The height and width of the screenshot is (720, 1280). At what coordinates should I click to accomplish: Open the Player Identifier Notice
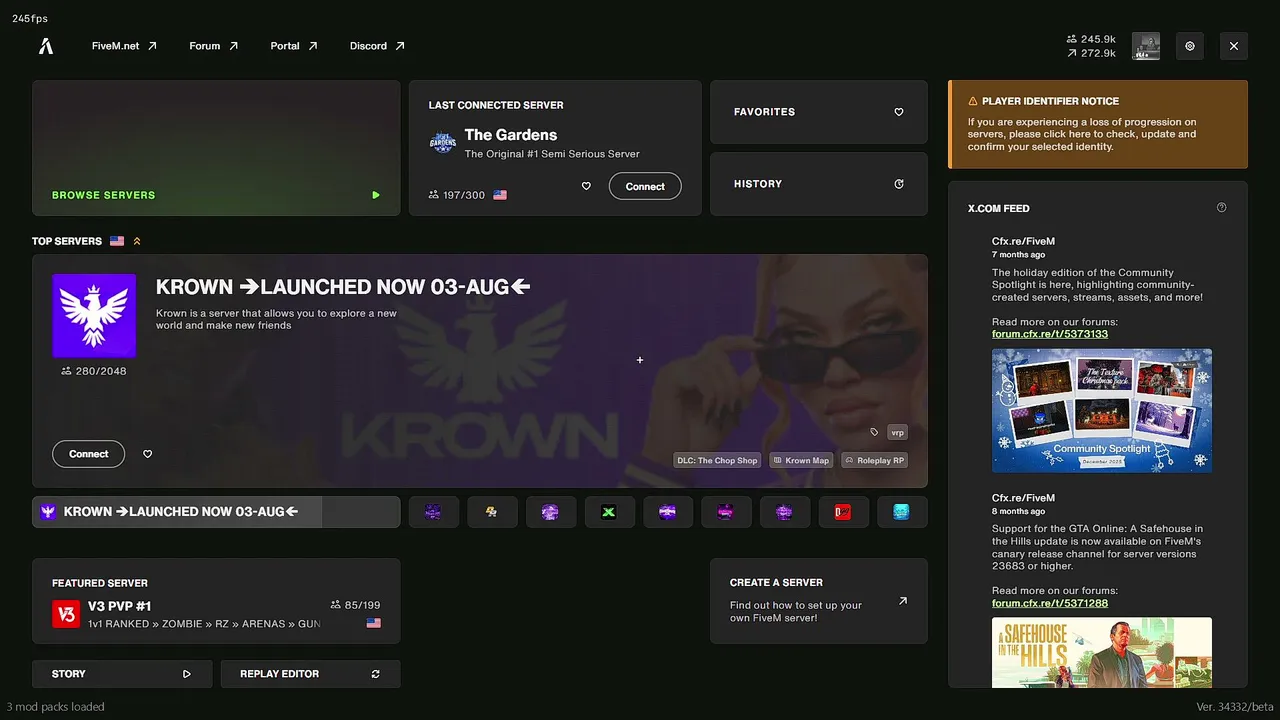click(1098, 124)
